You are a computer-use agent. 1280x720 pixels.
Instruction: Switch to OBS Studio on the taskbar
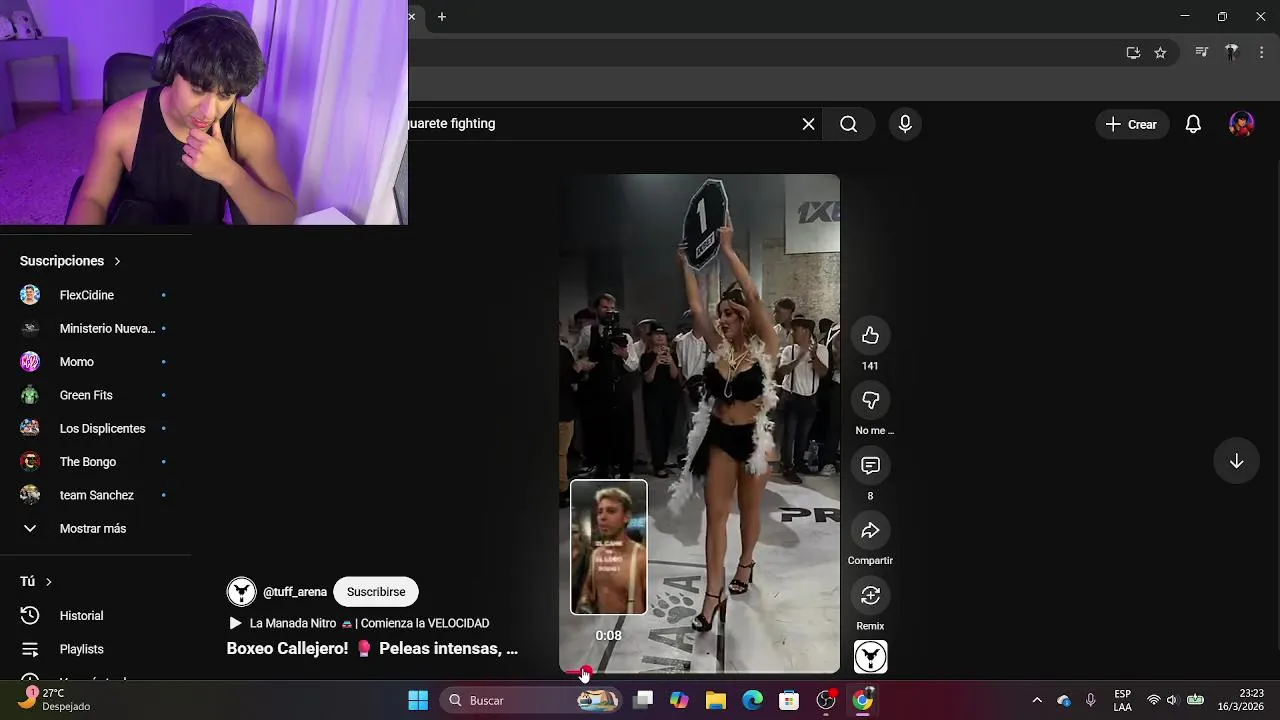click(826, 700)
